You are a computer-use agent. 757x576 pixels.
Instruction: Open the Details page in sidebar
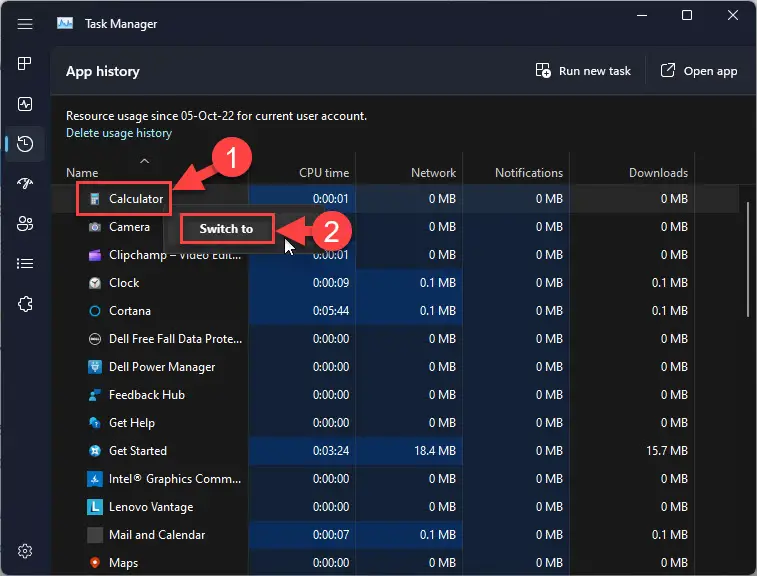point(25,264)
